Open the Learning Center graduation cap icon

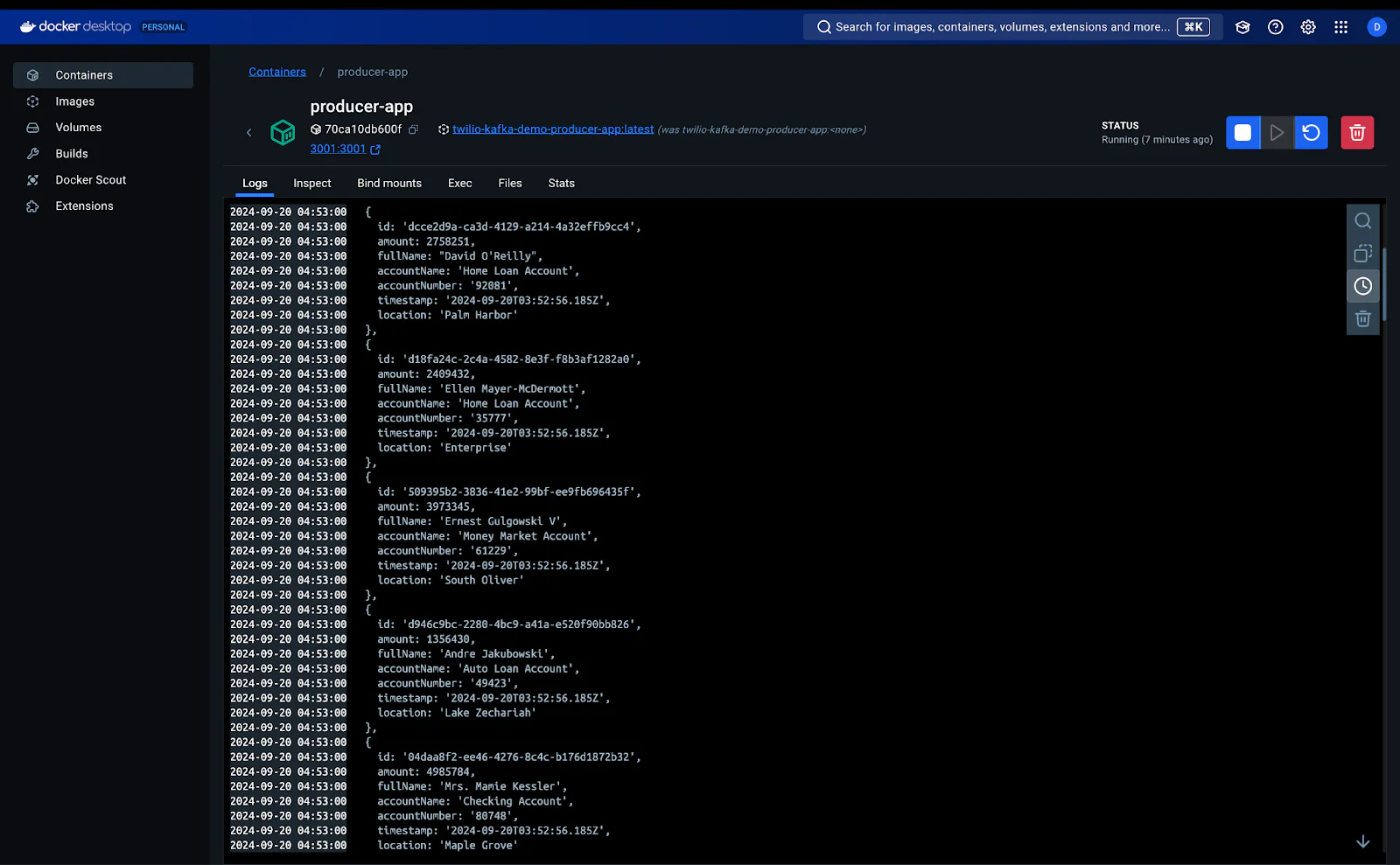click(x=1242, y=27)
